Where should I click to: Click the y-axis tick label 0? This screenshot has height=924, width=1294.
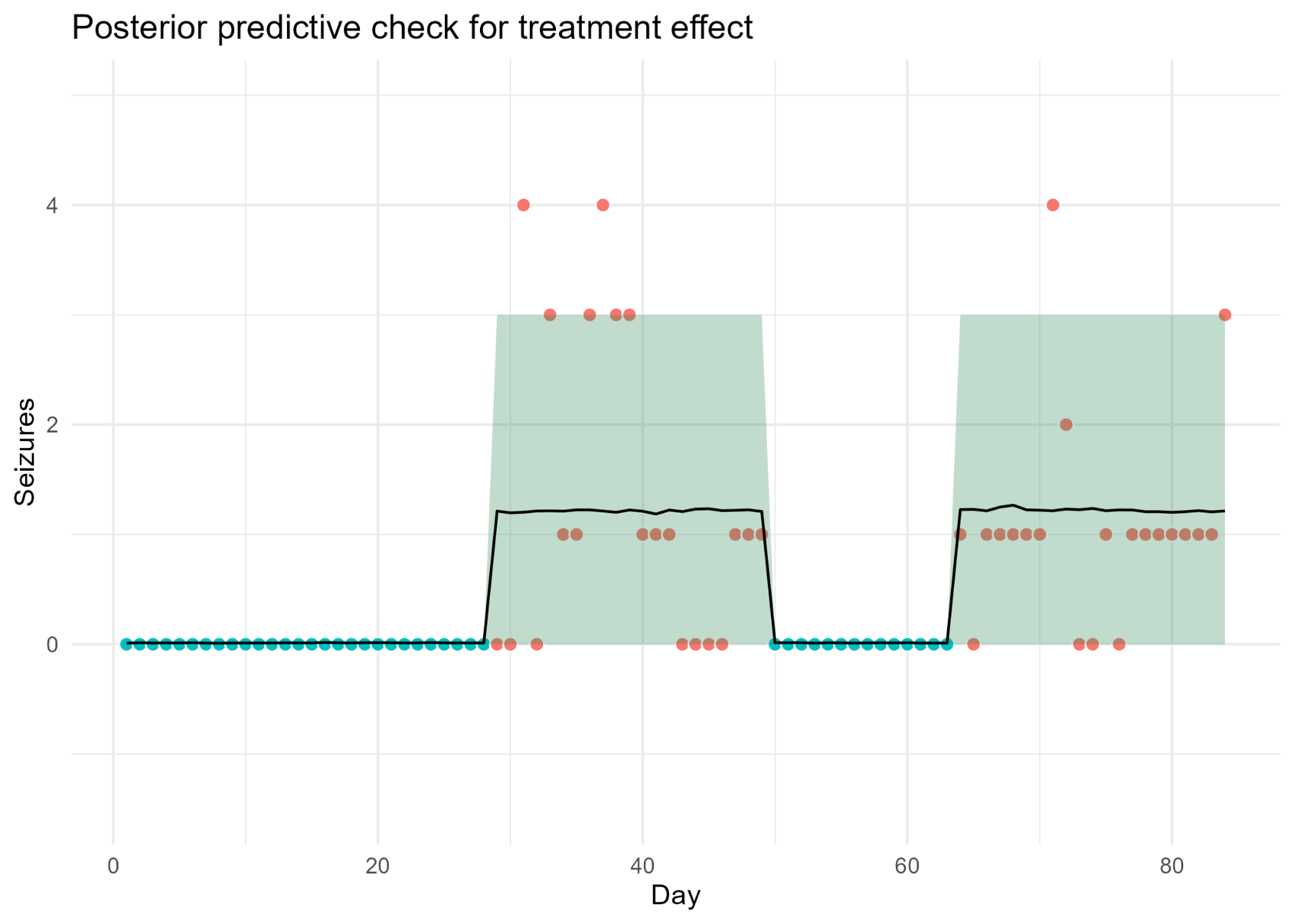[52, 645]
